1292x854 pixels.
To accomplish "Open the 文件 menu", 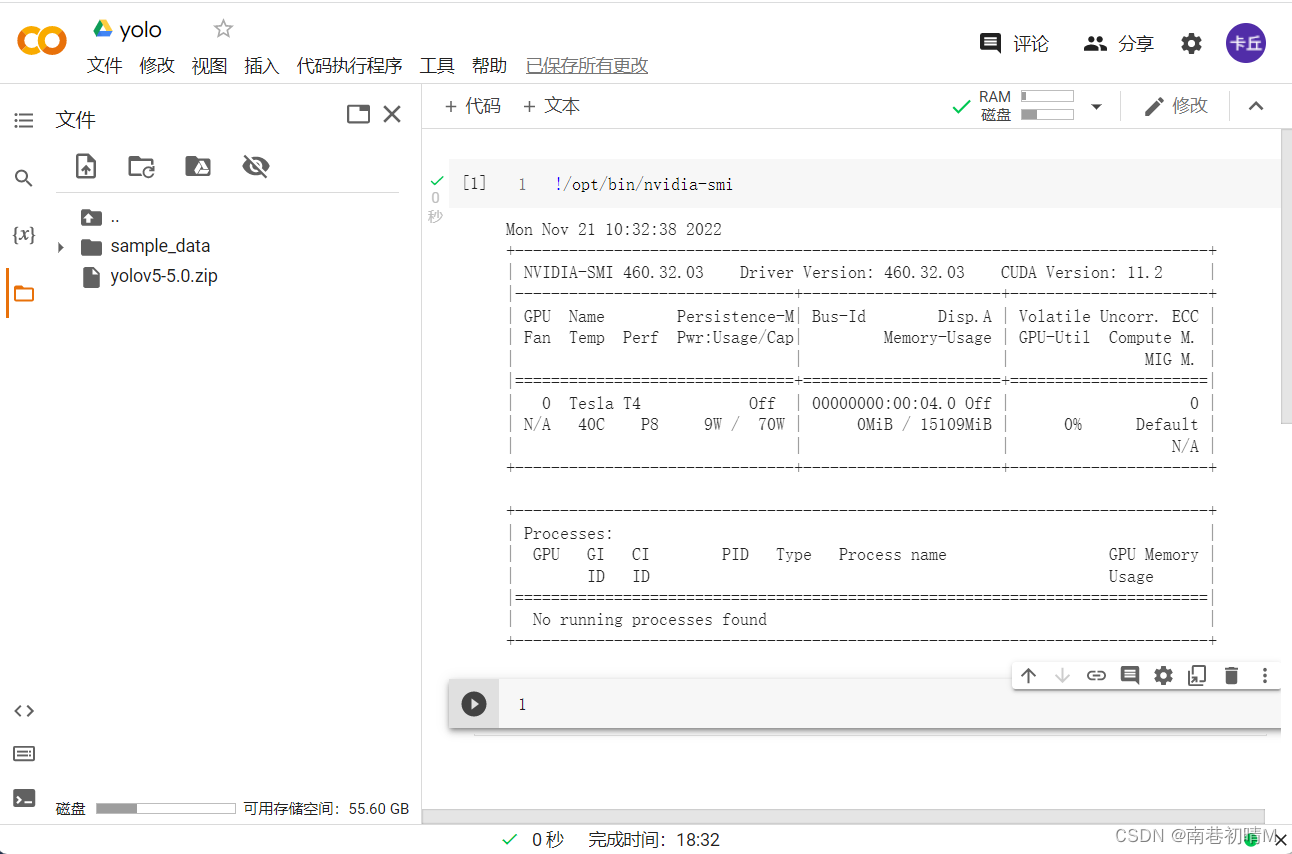I will tap(104, 65).
